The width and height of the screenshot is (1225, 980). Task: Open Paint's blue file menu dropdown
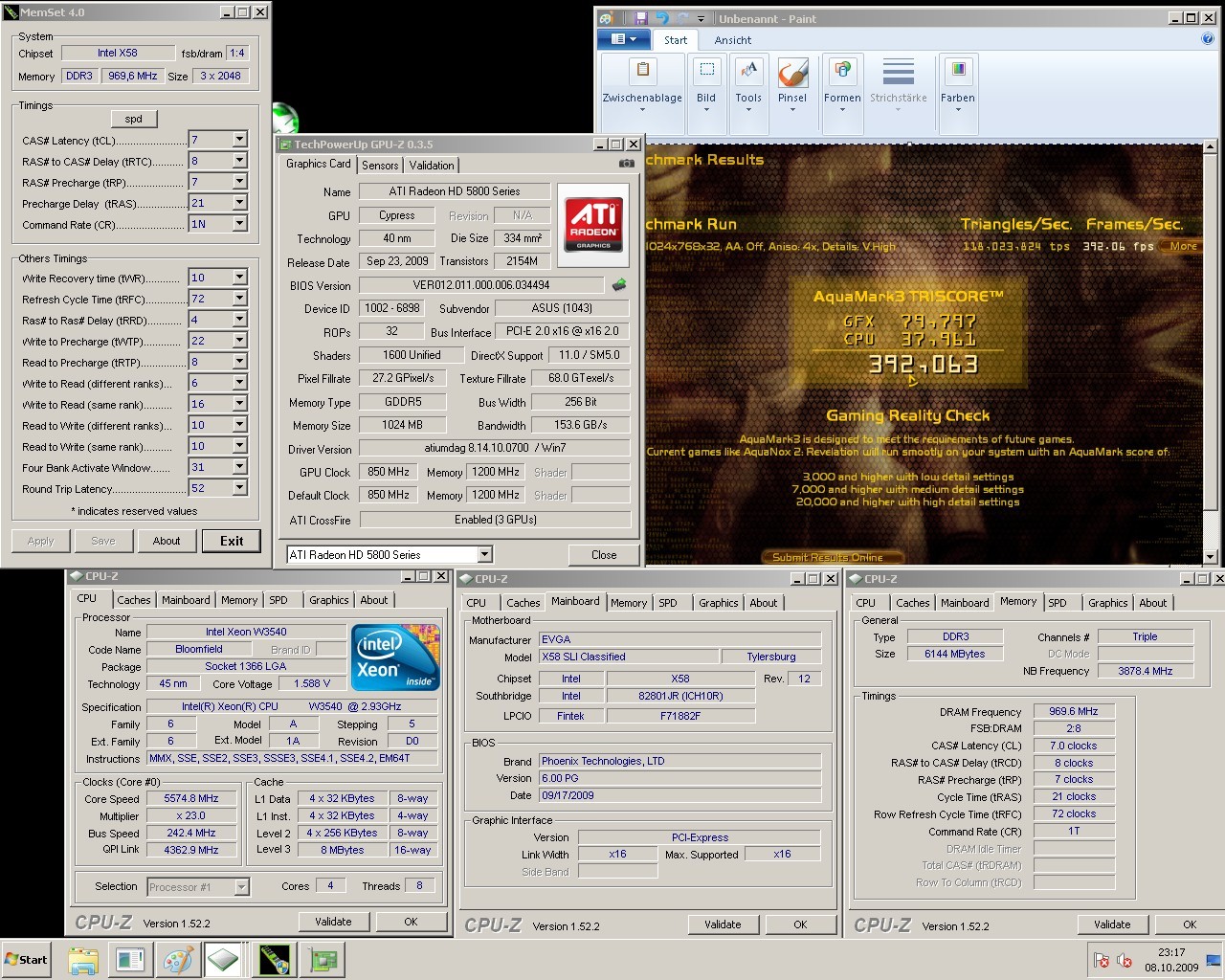click(624, 39)
